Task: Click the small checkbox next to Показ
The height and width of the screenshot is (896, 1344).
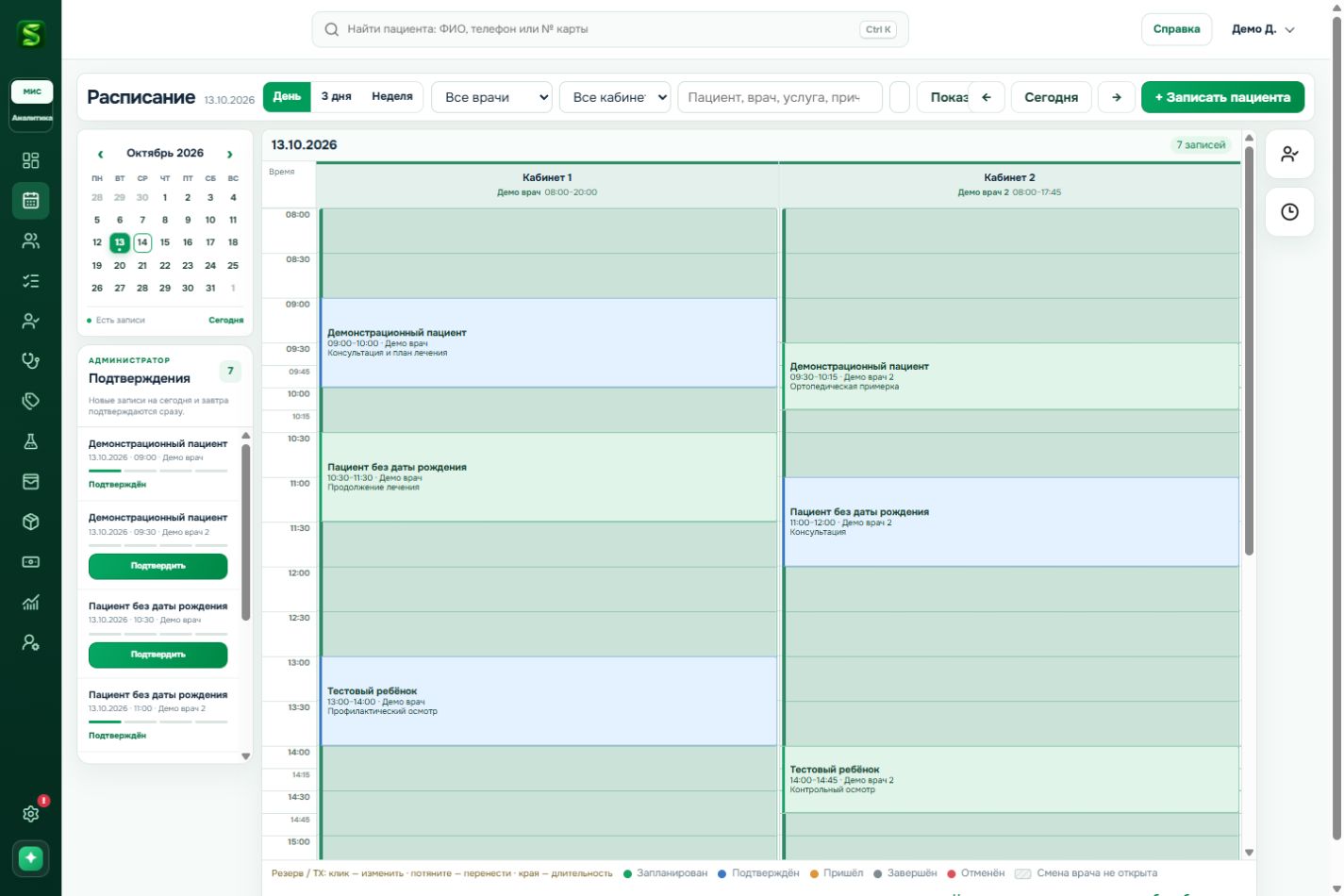Action: (x=900, y=97)
